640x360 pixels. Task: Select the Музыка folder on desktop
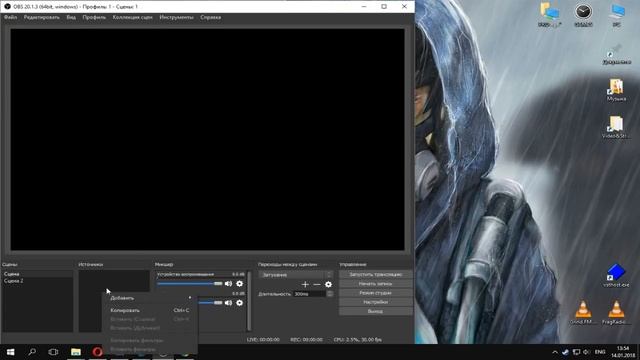pyautogui.click(x=616, y=90)
